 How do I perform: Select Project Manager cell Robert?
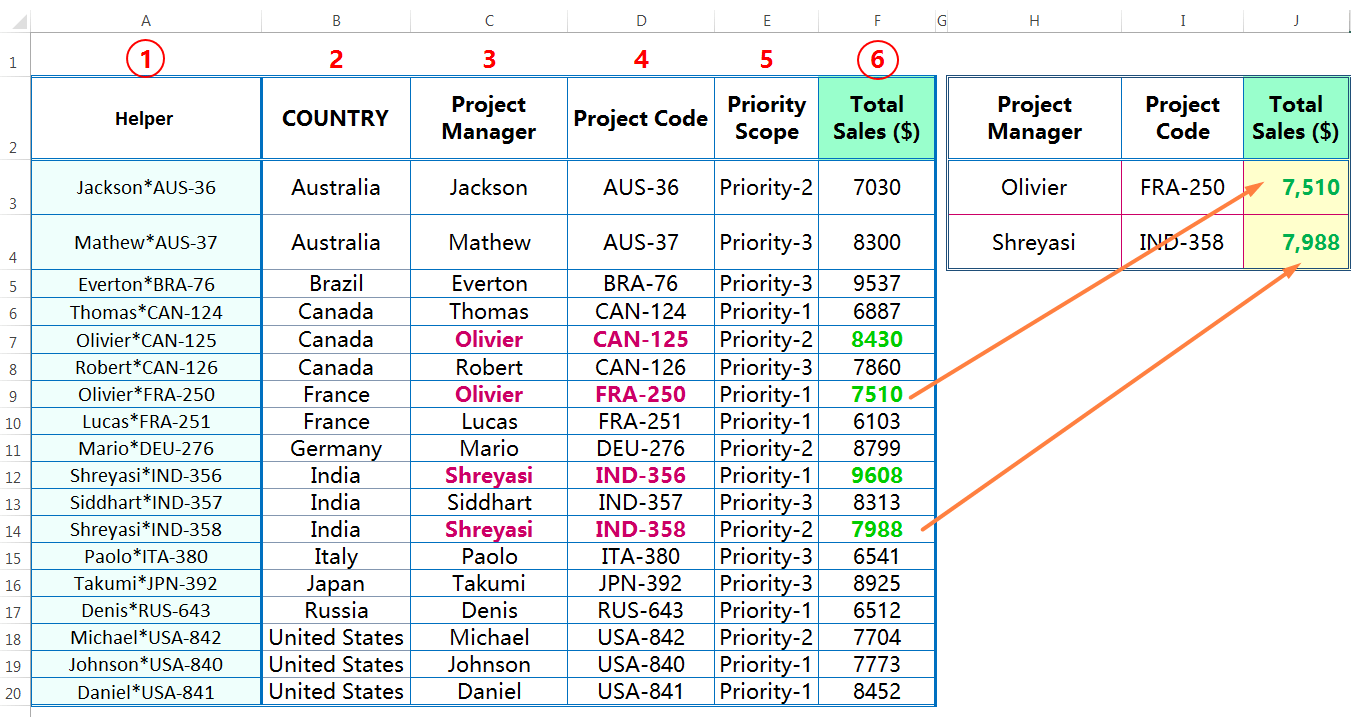click(489, 367)
